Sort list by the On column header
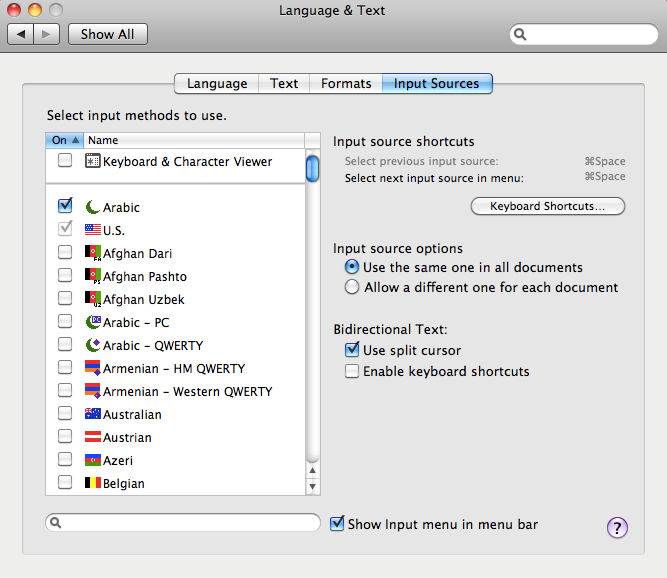 pyautogui.click(x=65, y=140)
